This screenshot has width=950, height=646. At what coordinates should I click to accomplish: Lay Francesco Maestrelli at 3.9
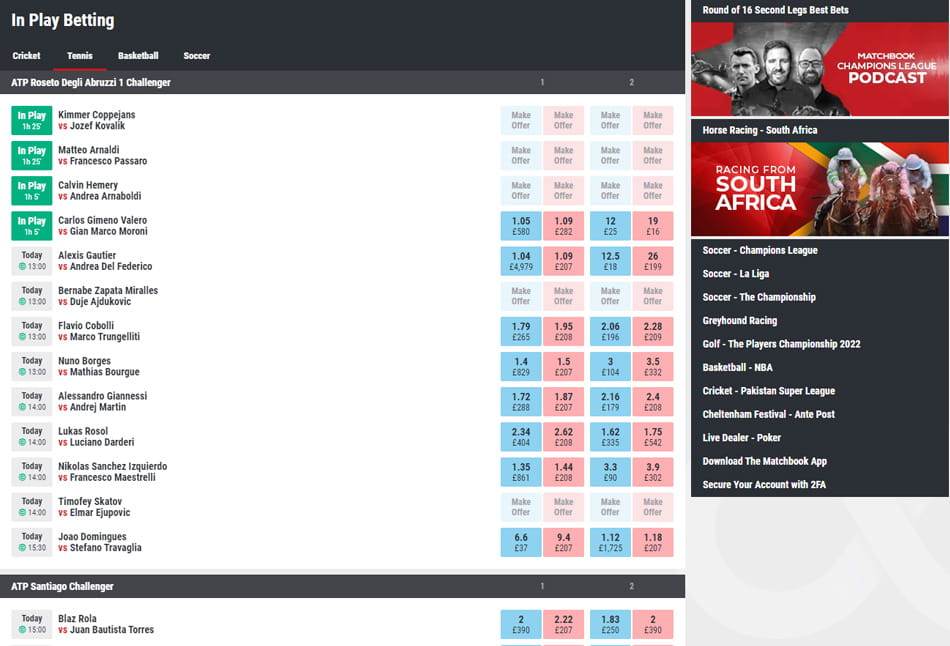pyautogui.click(x=653, y=471)
